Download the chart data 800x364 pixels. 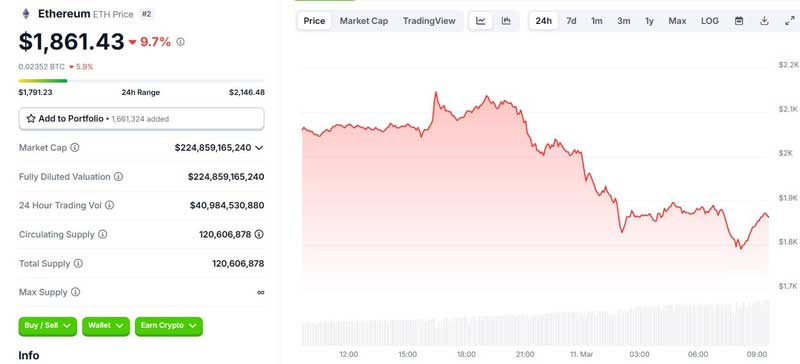click(x=764, y=21)
